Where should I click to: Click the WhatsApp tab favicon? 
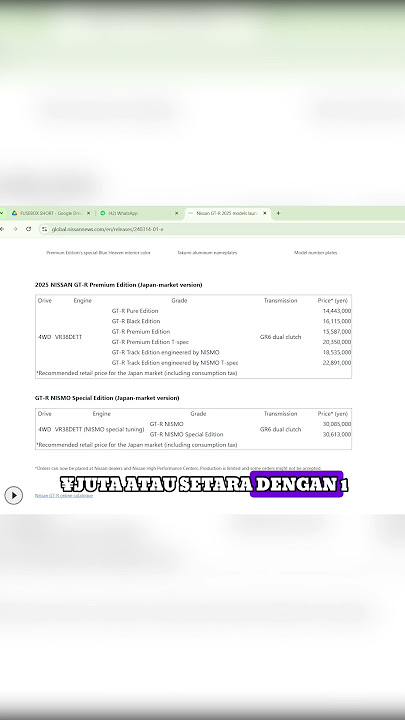(x=102, y=213)
